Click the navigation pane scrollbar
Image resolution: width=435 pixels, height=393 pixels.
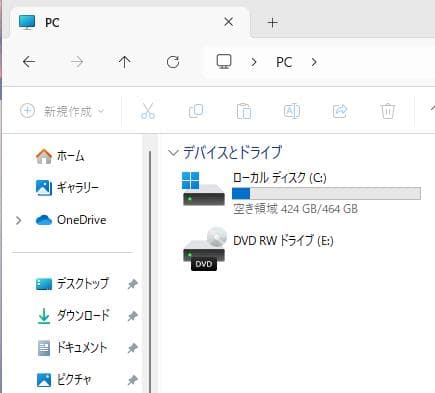click(x=150, y=272)
